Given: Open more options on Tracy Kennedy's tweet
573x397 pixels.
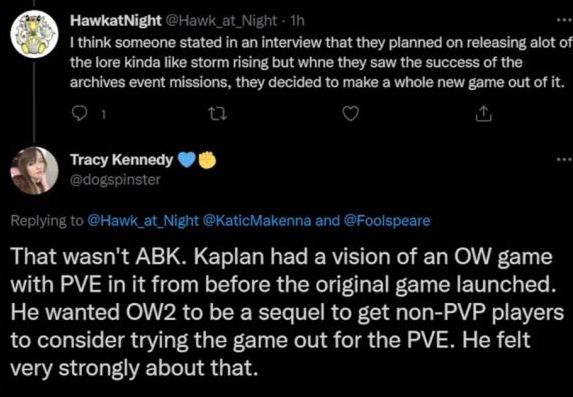Looking at the screenshot, I should 565,159.
